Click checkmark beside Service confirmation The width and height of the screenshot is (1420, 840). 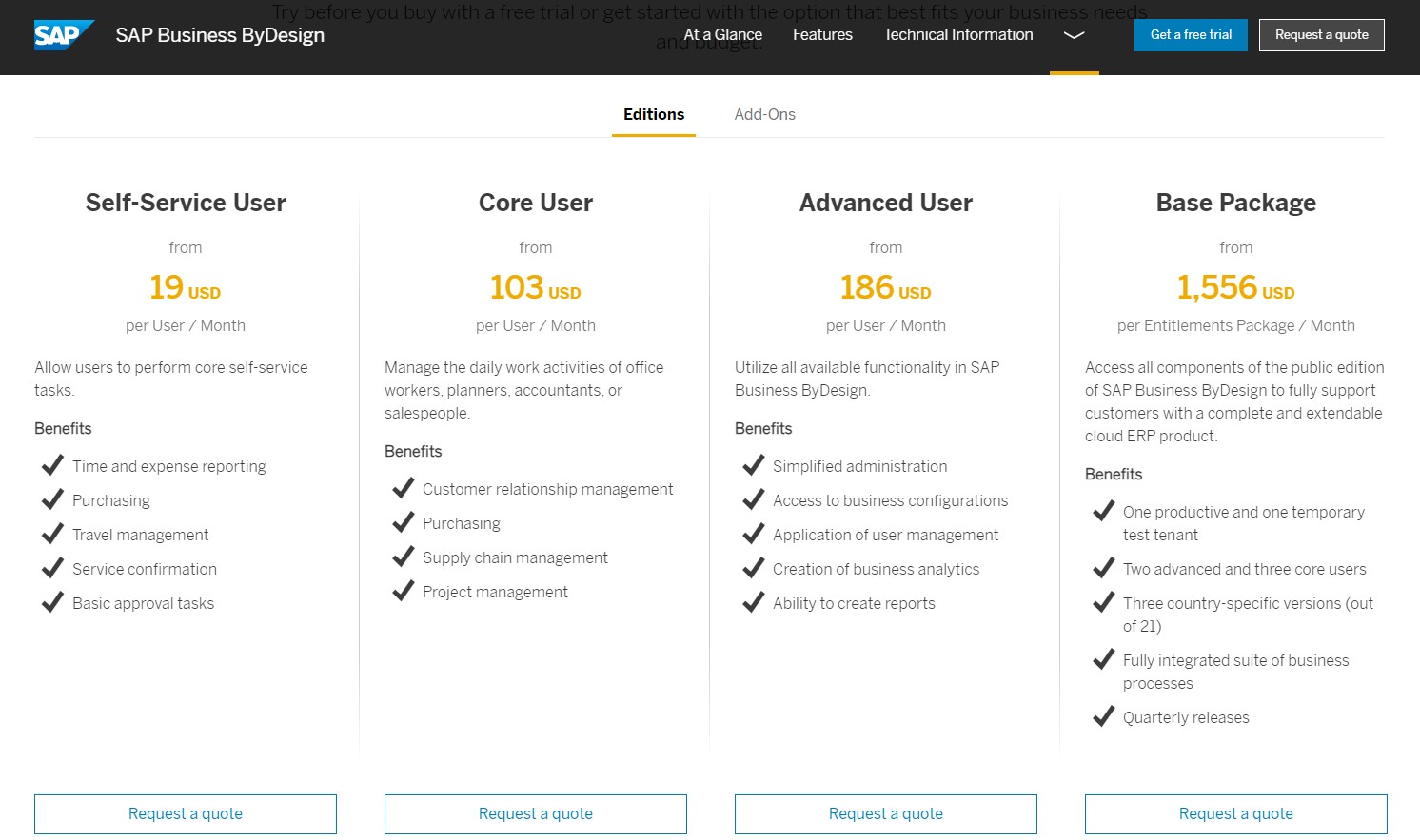(52, 568)
